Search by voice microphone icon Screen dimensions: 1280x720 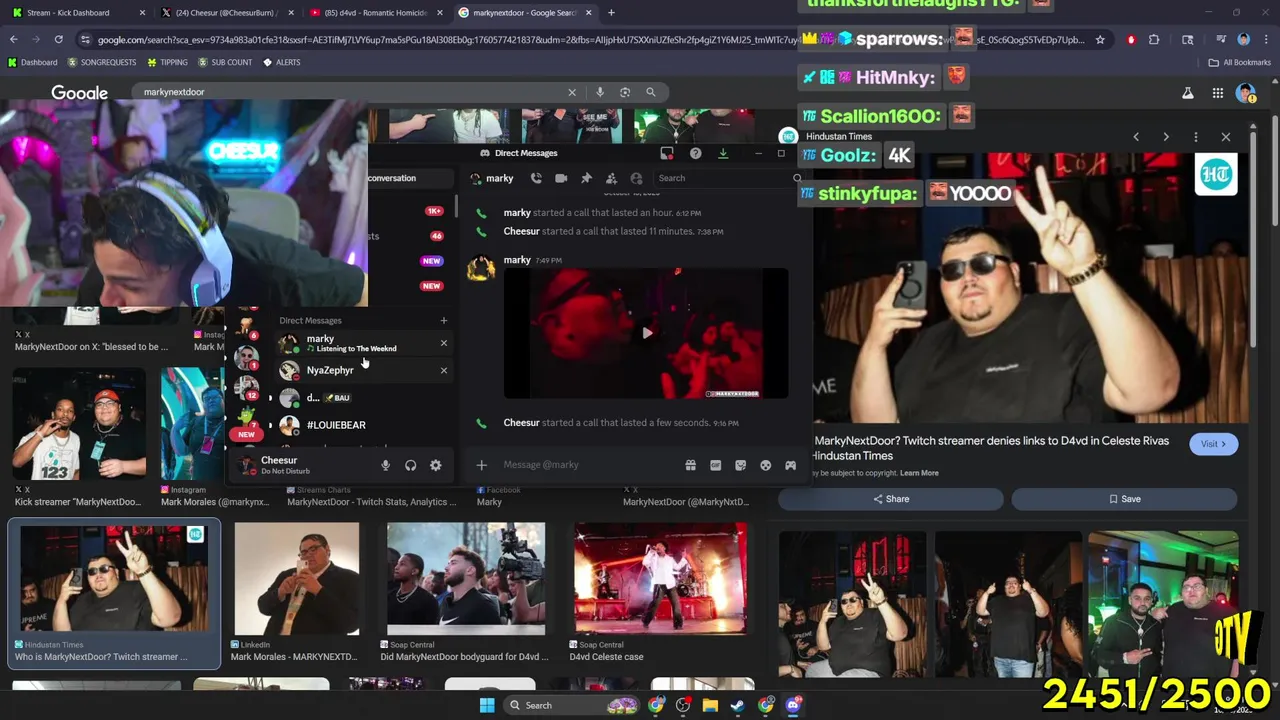[599, 92]
